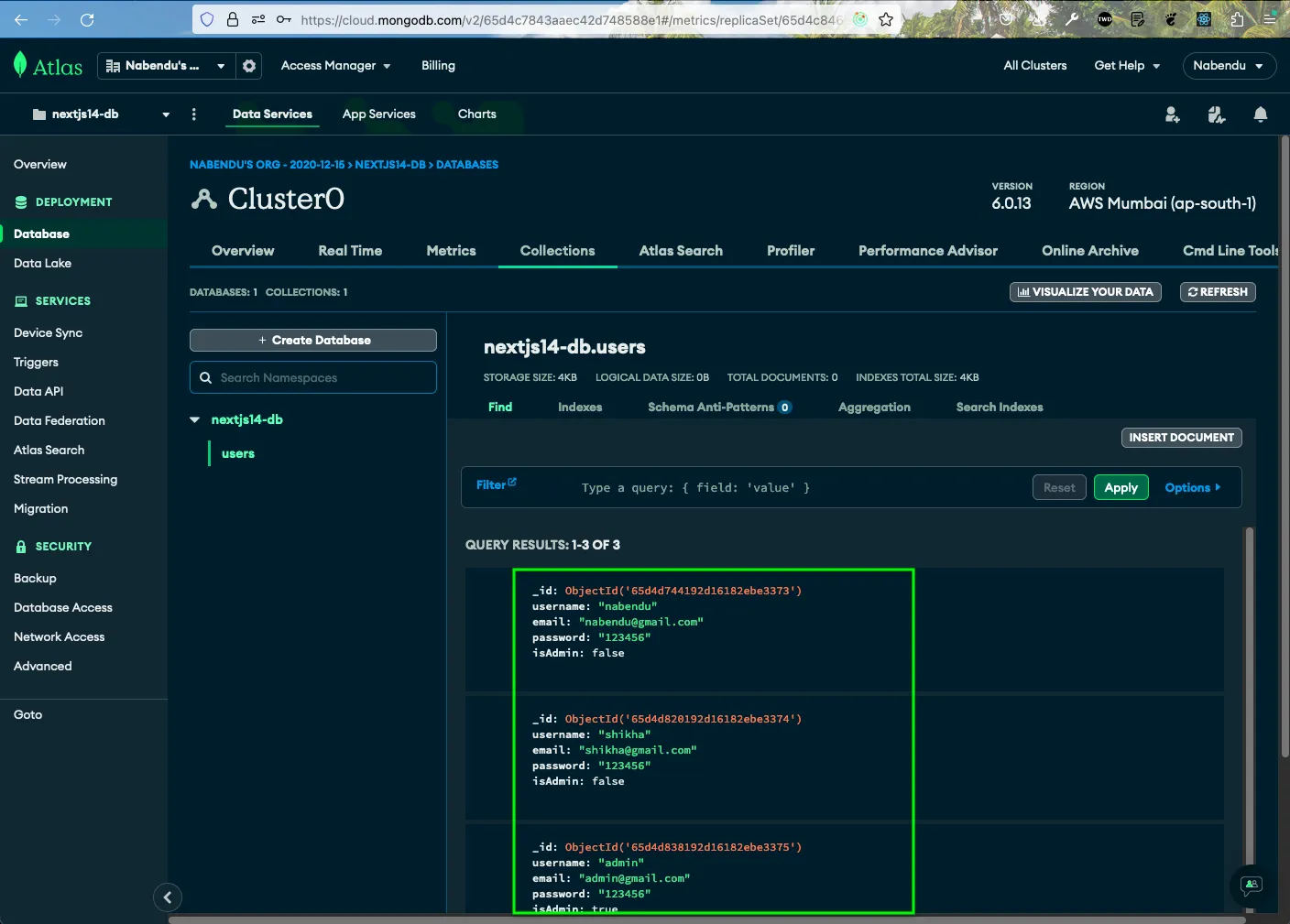1290x924 pixels.
Task: Open Network Access in the sidebar
Action: pyautogui.click(x=60, y=637)
